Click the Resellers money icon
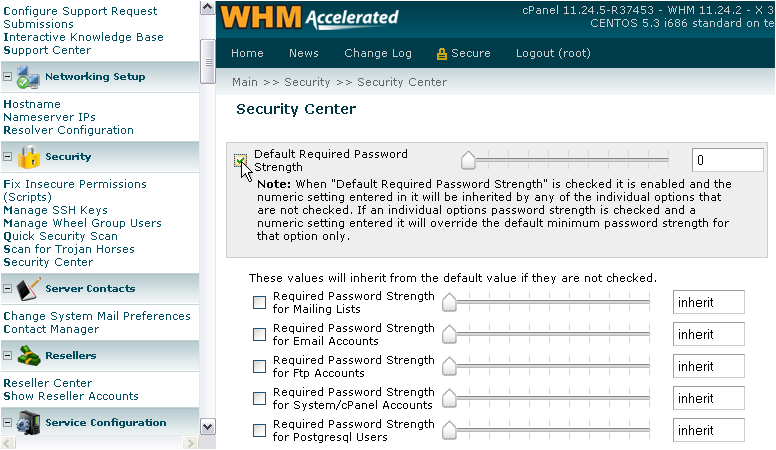 (29, 355)
